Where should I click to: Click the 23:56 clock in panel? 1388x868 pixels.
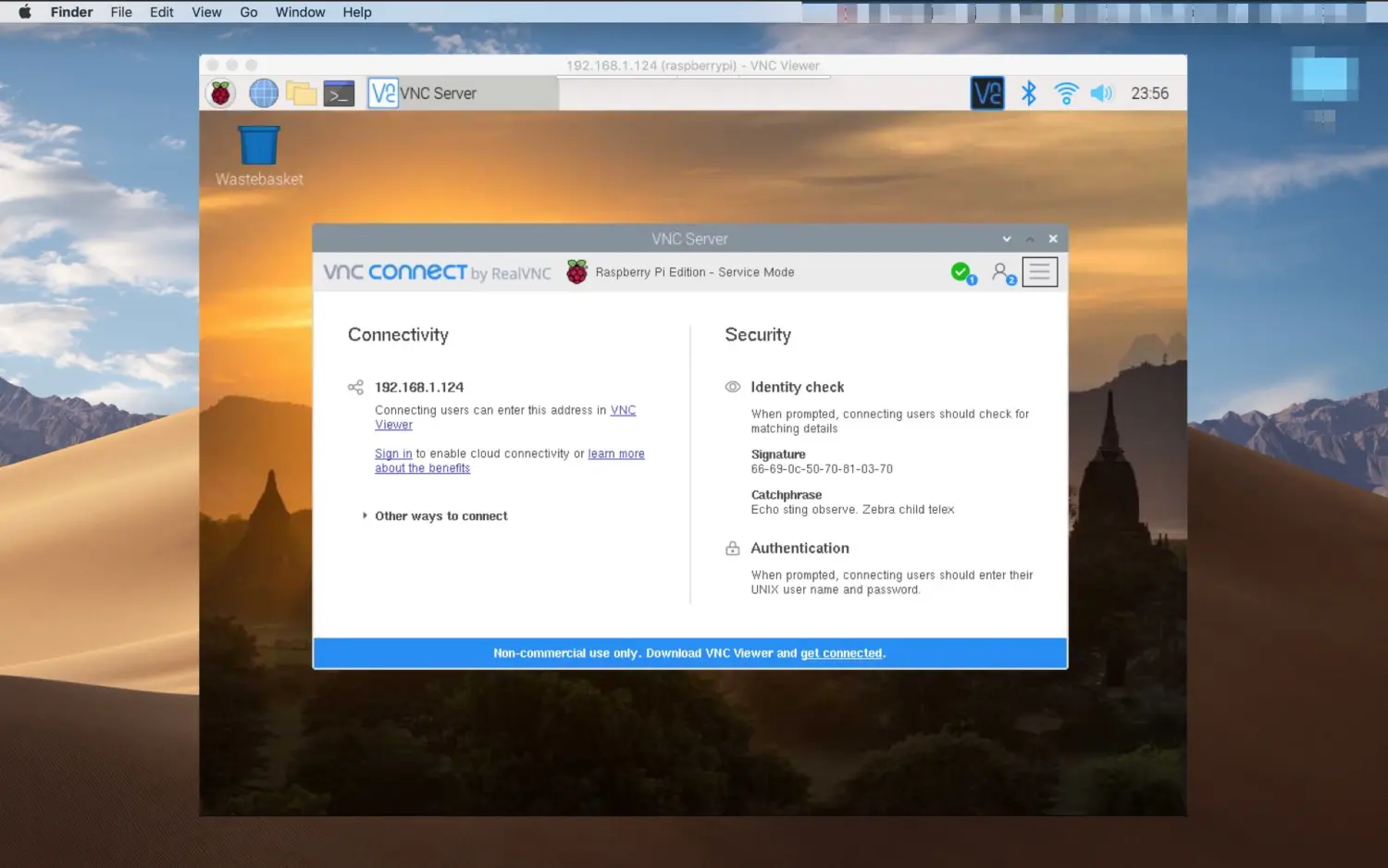(1149, 93)
